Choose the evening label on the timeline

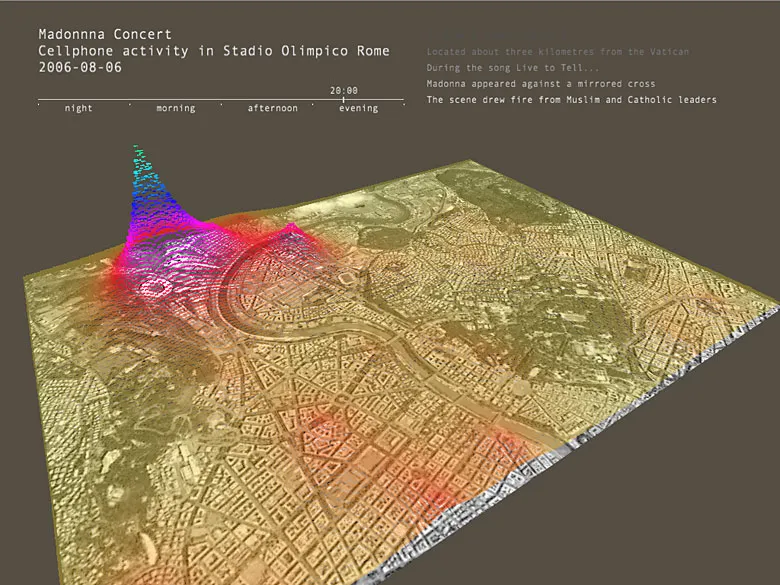click(x=358, y=108)
